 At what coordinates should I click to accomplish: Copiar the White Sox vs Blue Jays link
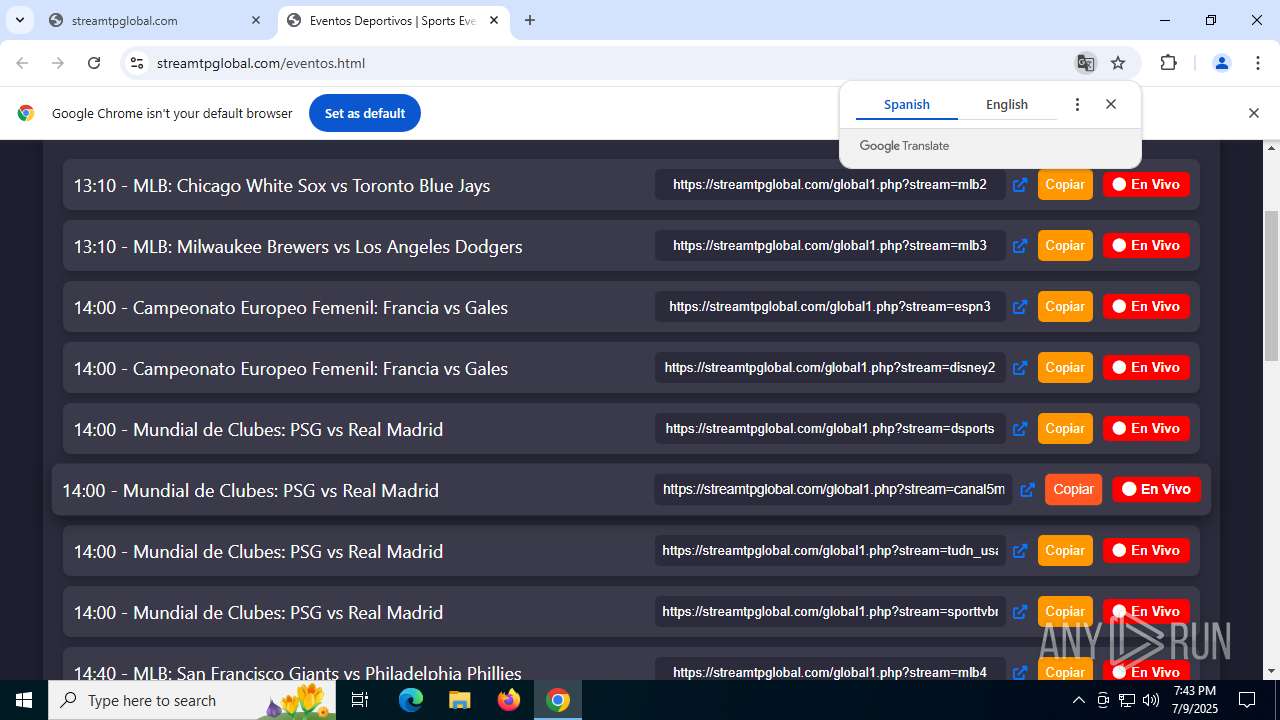(x=1065, y=185)
